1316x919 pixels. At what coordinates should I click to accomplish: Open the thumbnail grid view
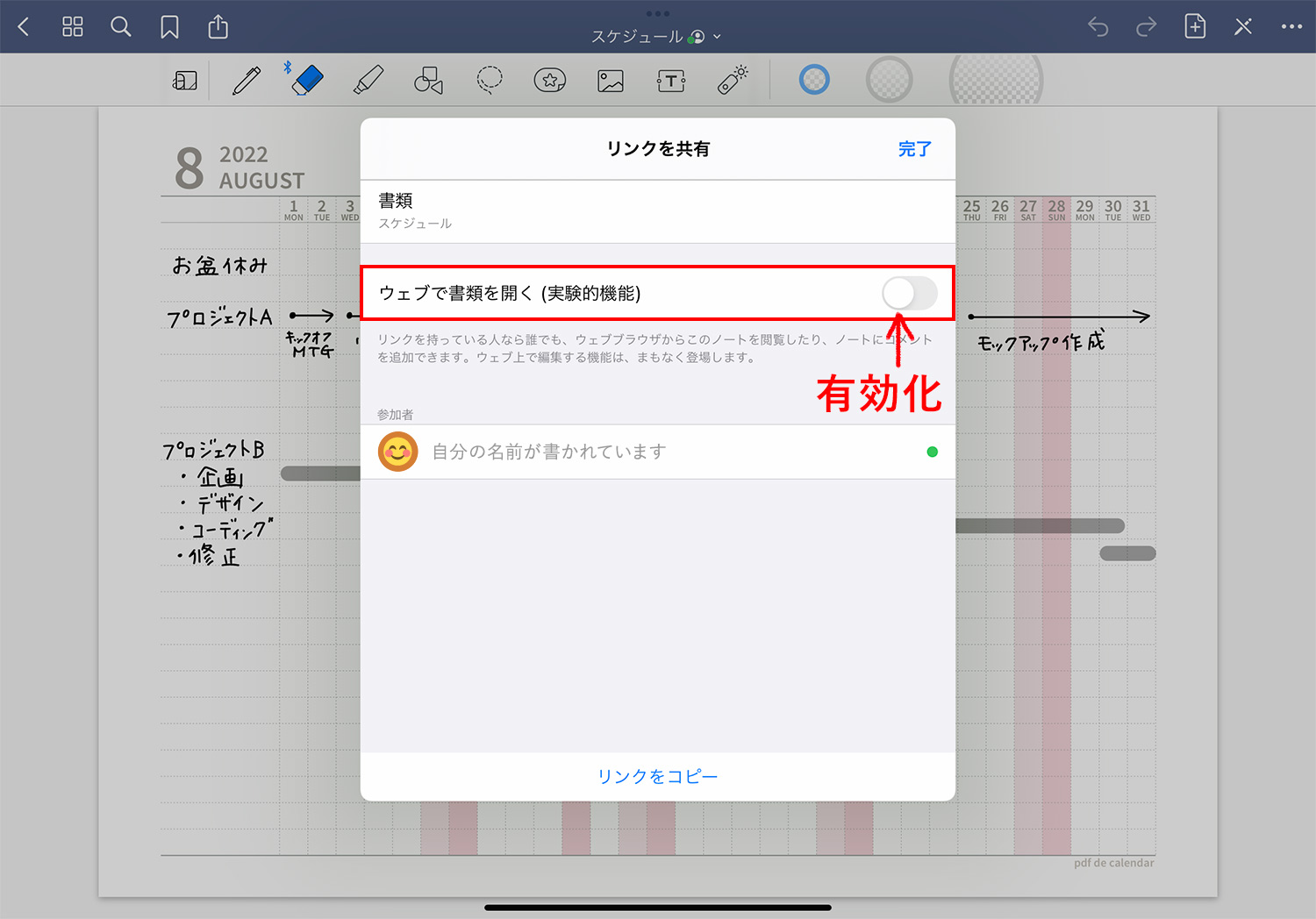coord(73,26)
